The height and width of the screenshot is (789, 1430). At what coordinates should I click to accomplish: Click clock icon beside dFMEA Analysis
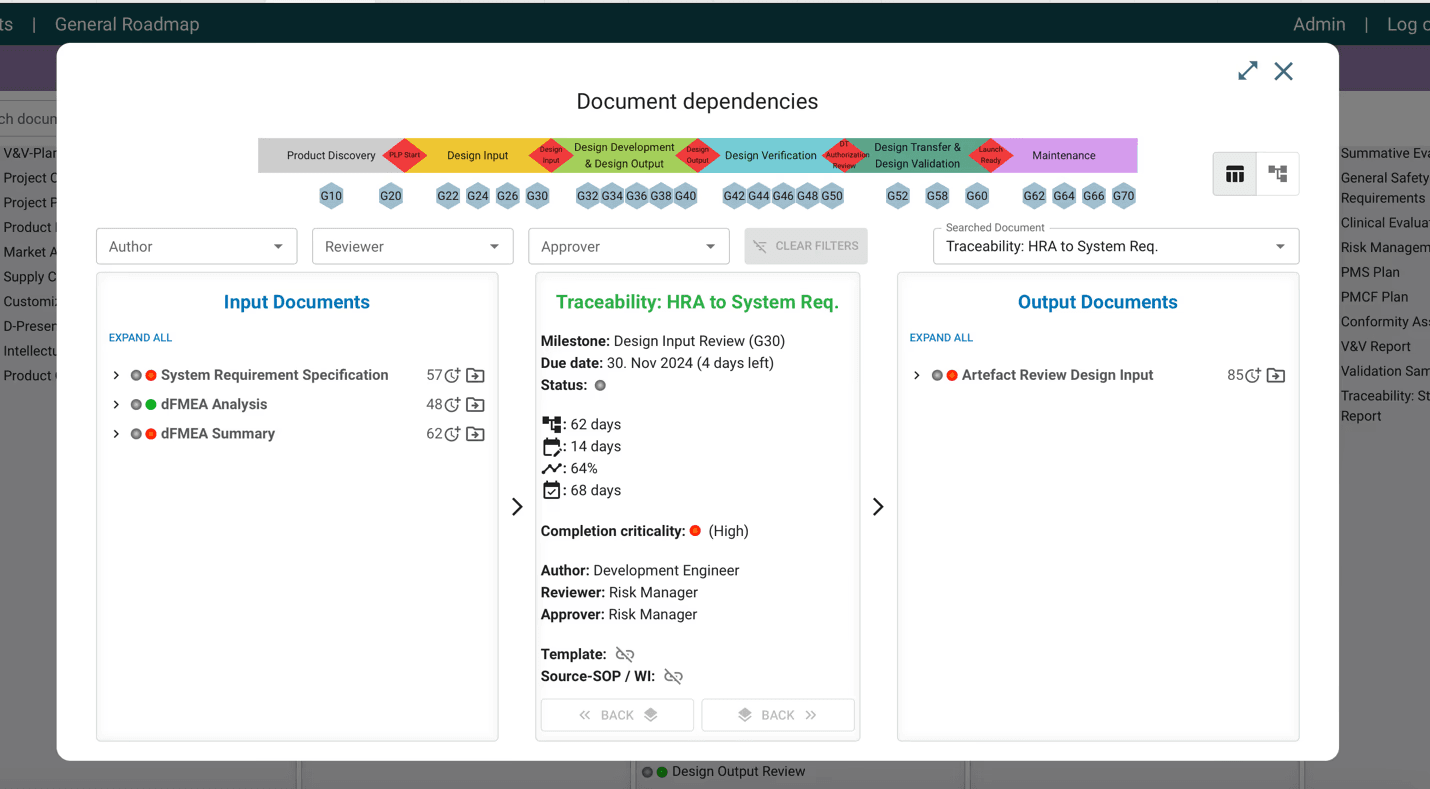[x=453, y=405]
